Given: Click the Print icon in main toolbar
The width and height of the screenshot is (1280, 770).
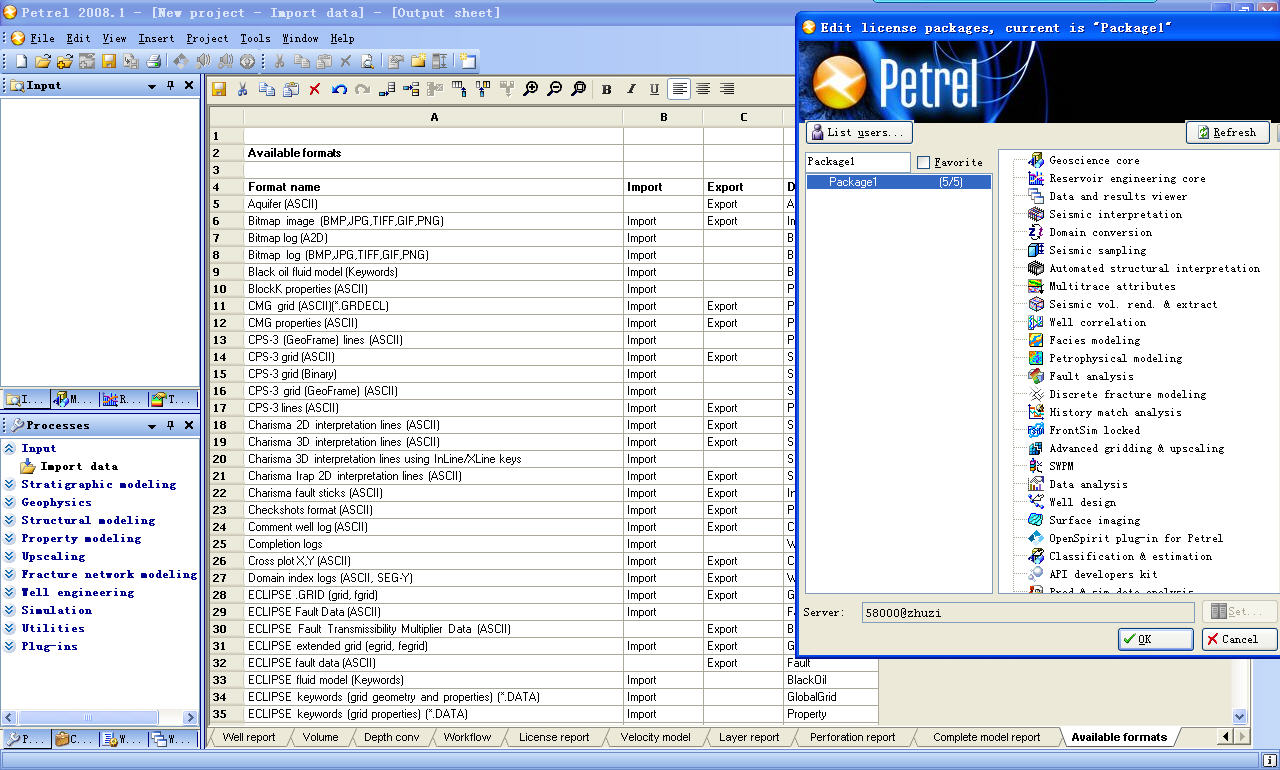Looking at the screenshot, I should [x=154, y=61].
